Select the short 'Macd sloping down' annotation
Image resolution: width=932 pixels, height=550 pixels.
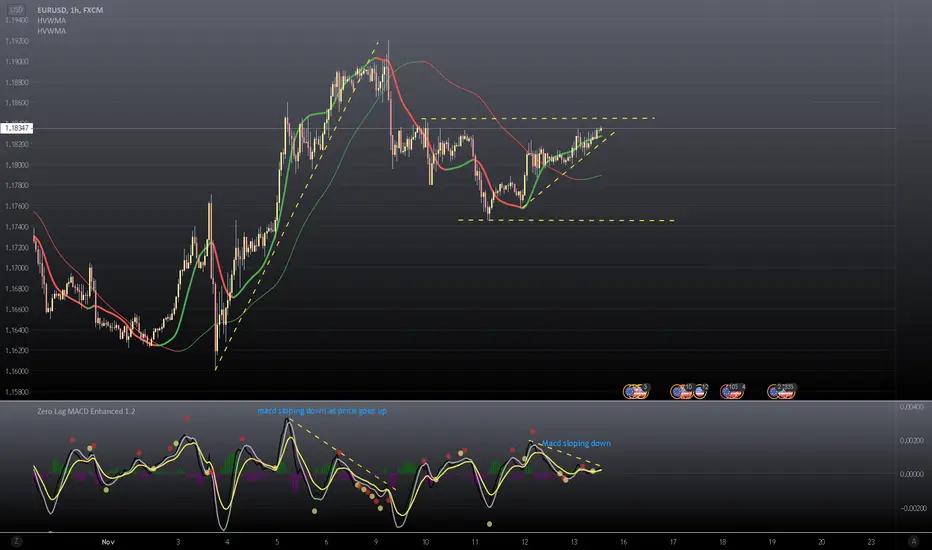point(576,444)
